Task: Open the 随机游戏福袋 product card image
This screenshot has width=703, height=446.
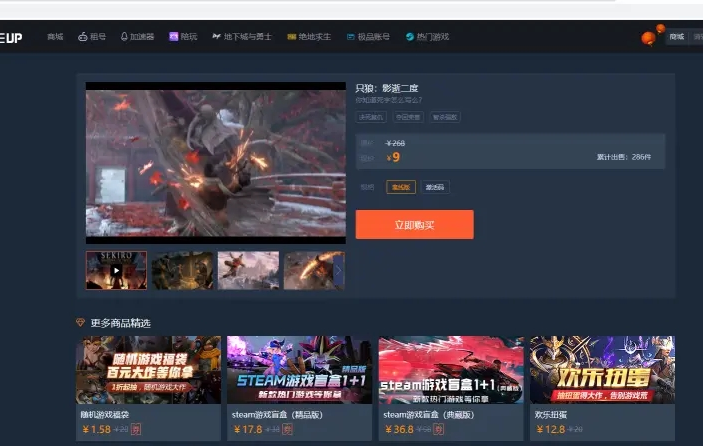Action: click(148, 370)
